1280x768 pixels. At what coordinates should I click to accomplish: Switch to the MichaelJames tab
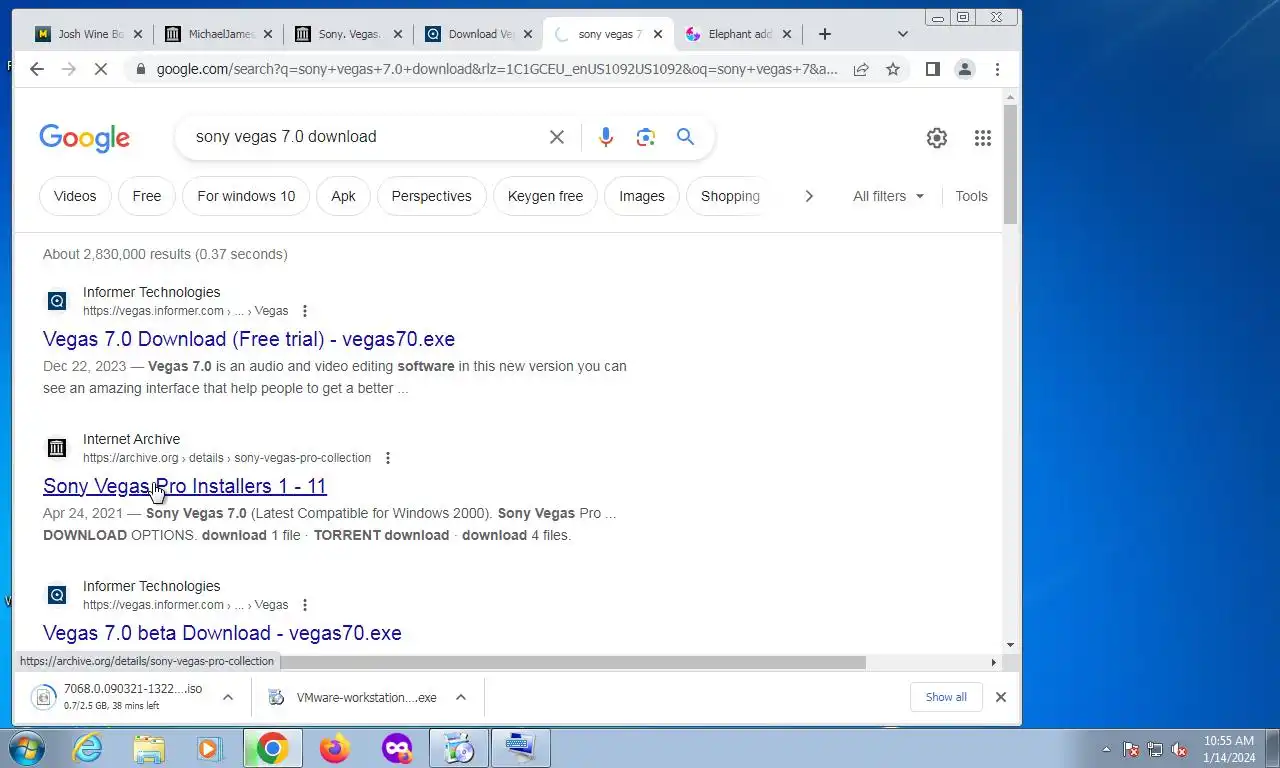[219, 34]
